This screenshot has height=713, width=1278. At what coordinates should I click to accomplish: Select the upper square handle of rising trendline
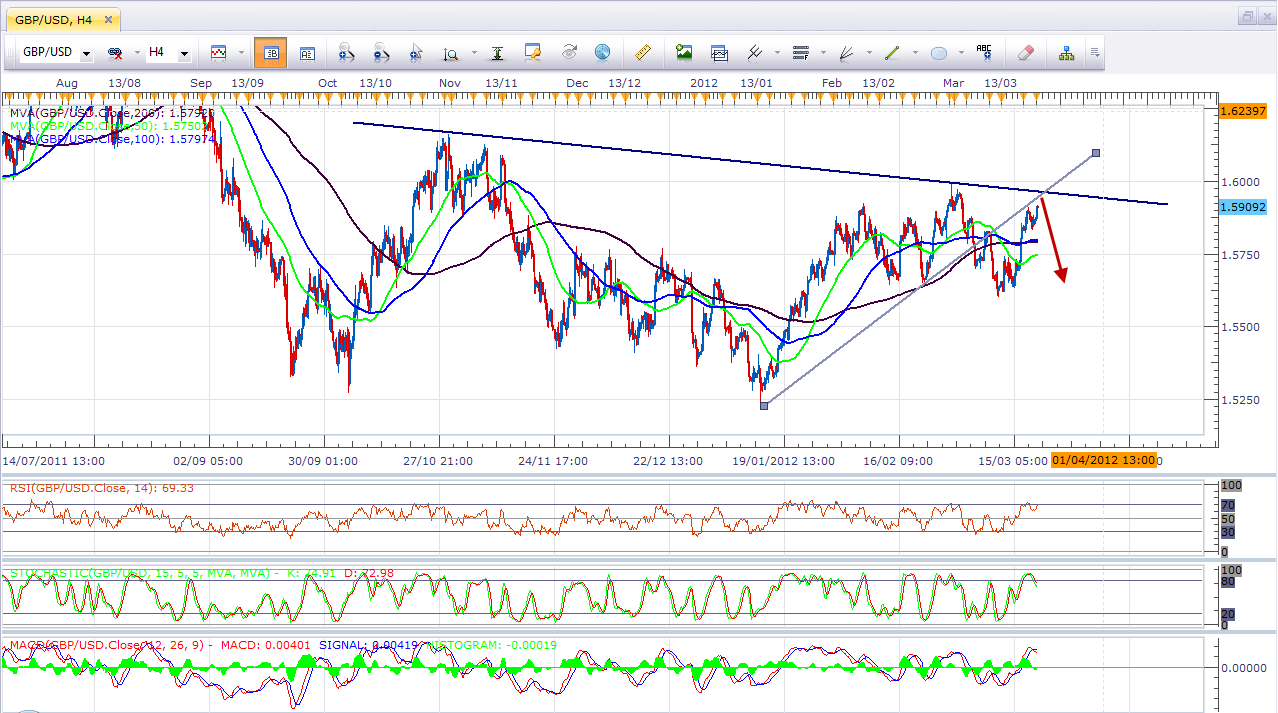(1097, 153)
